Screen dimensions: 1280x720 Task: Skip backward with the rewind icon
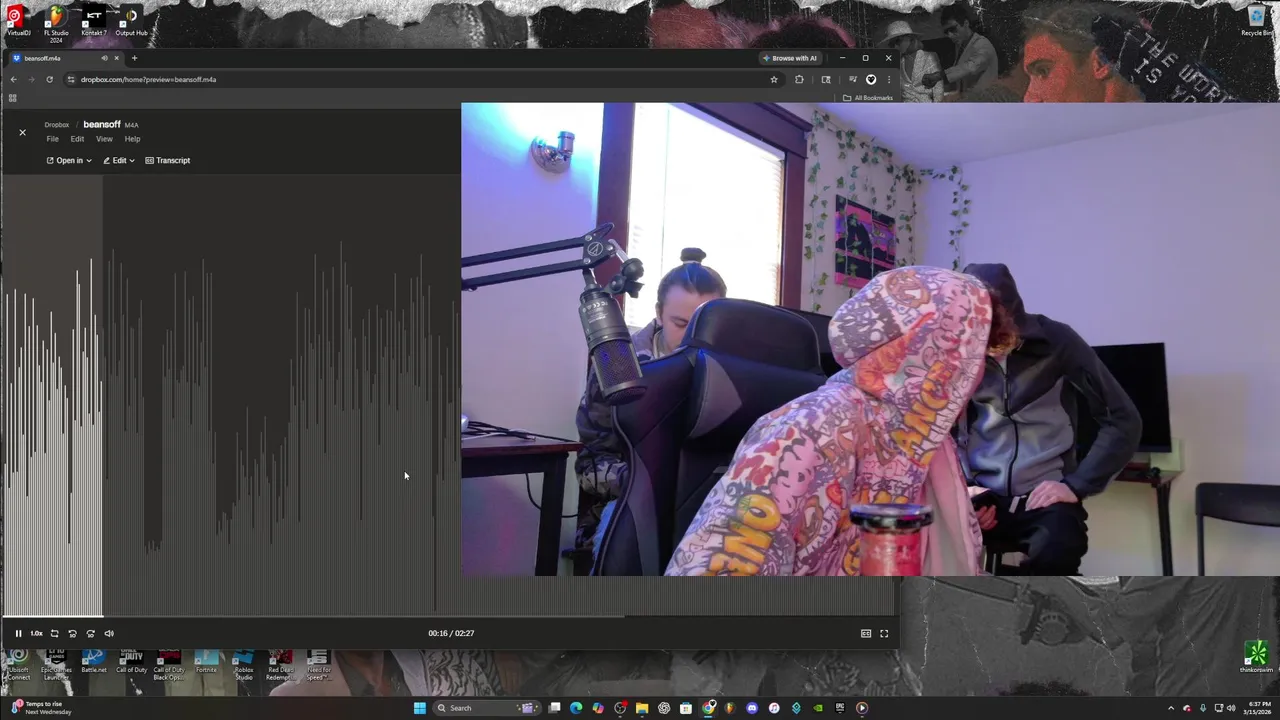coord(72,633)
